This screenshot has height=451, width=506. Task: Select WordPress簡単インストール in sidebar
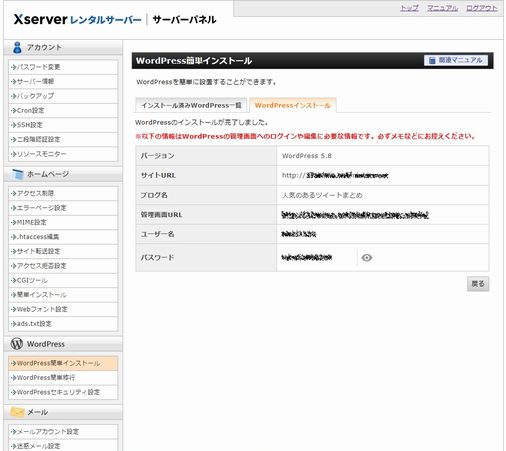tap(63, 363)
